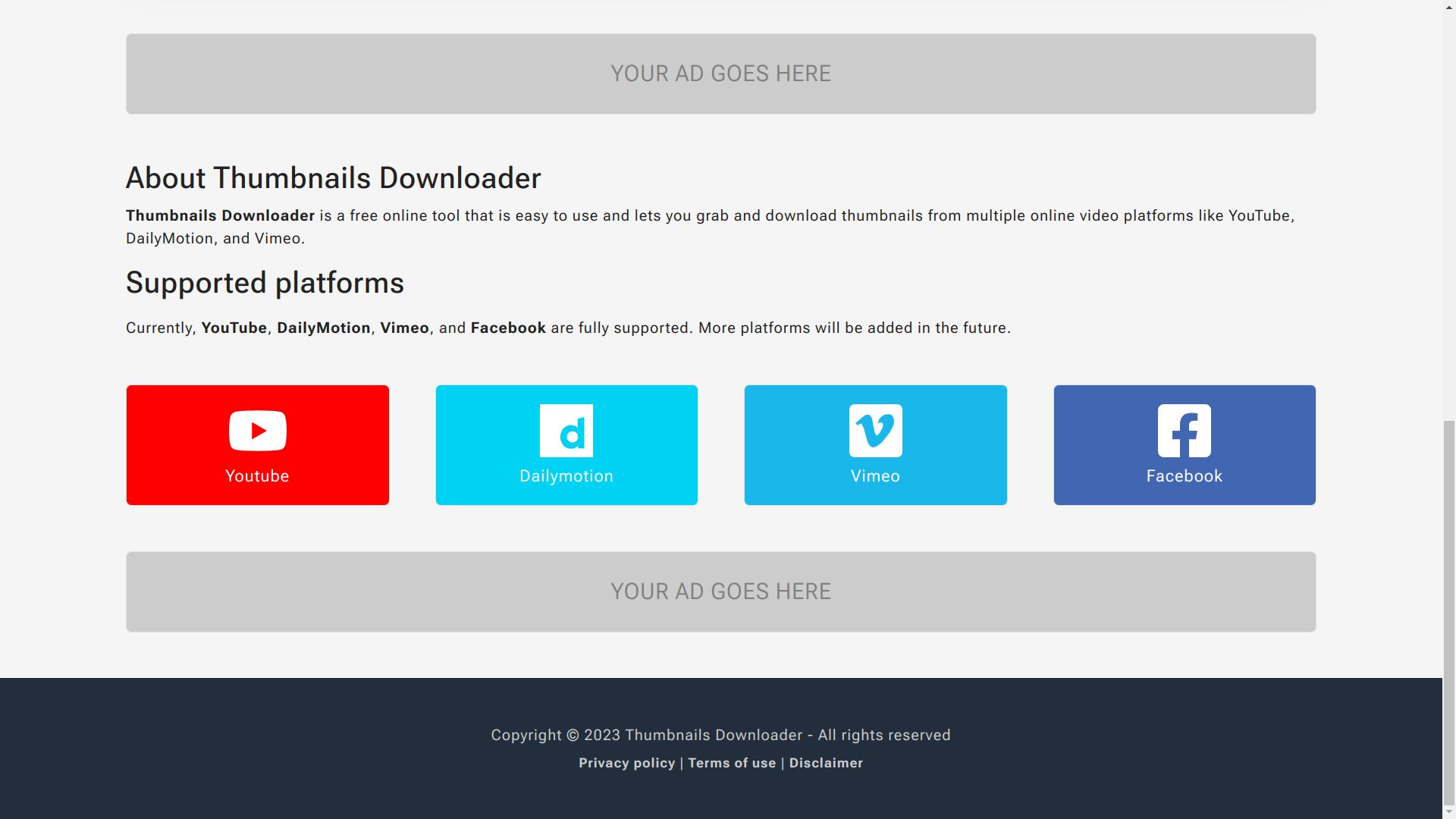Click the scrollbar down arrow
This screenshot has height=819, width=1456.
pos(1449,812)
